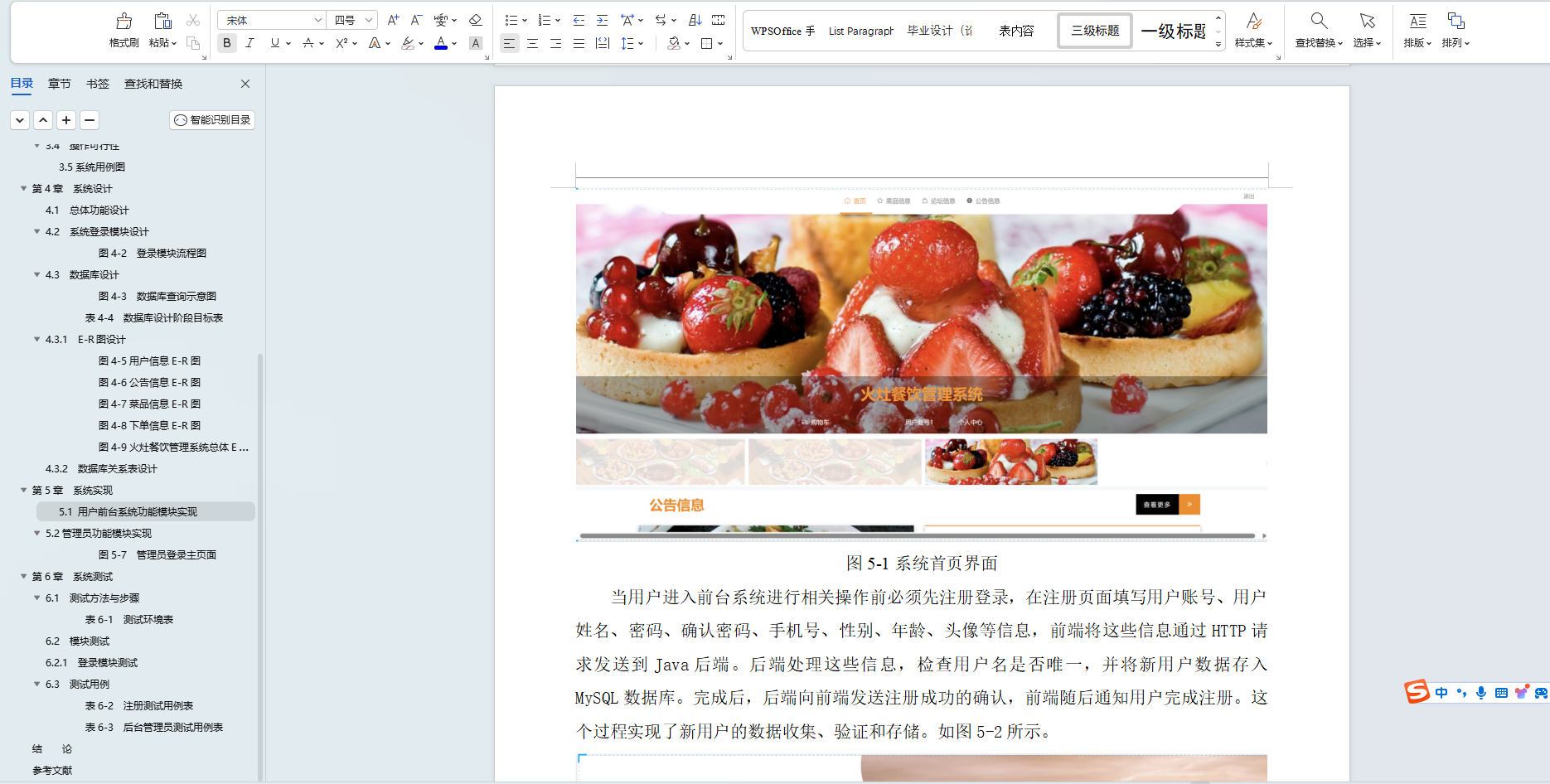Click the Style Set (样式集) icon
The height and width of the screenshot is (784, 1550).
click(1254, 21)
